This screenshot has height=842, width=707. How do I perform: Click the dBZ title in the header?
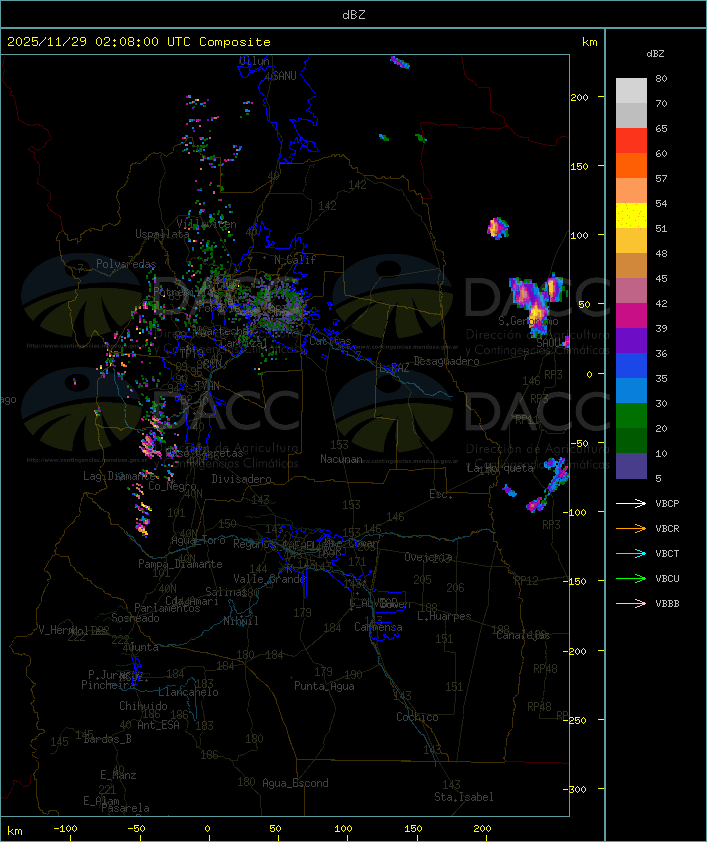[x=354, y=14]
